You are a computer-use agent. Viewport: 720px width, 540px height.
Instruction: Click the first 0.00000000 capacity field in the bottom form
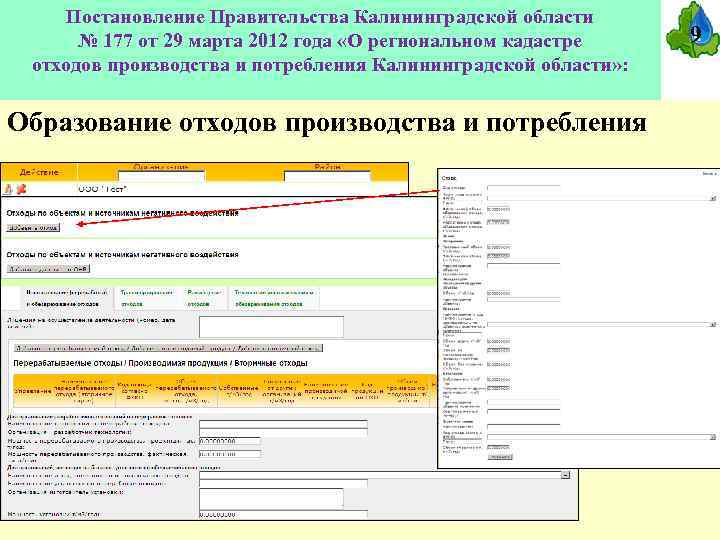(230, 441)
